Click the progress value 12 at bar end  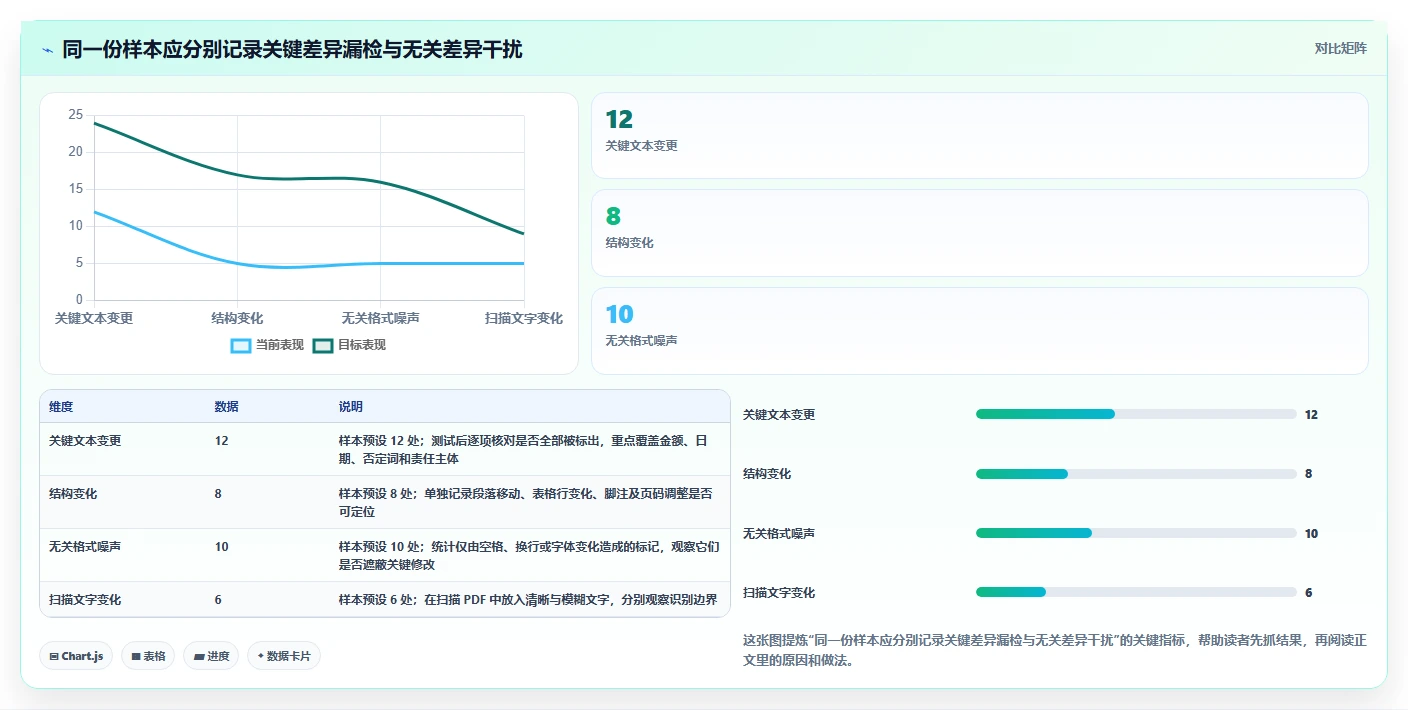click(1311, 415)
